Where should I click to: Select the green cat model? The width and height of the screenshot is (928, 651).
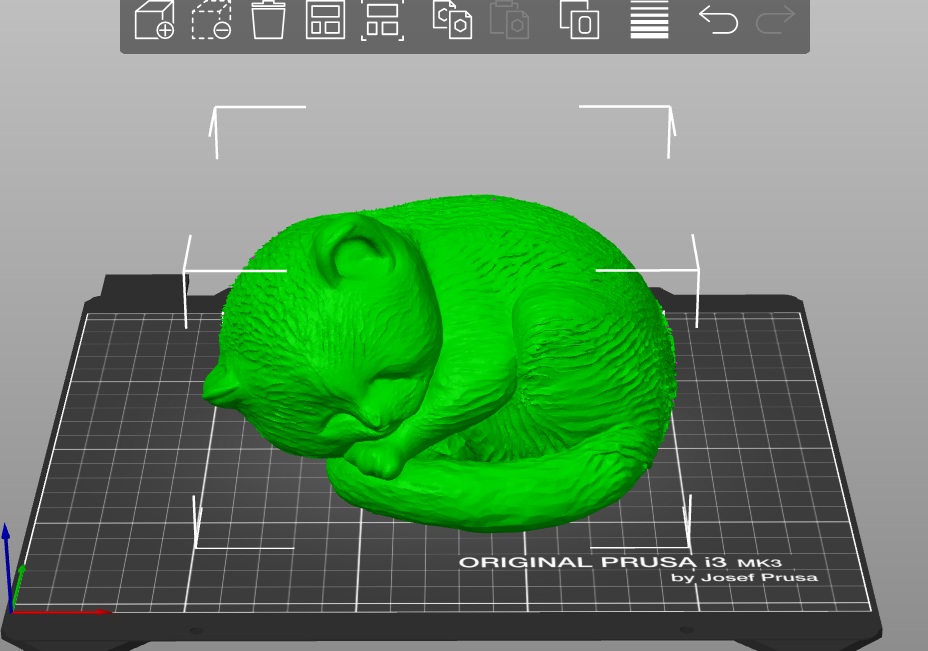[439, 362]
